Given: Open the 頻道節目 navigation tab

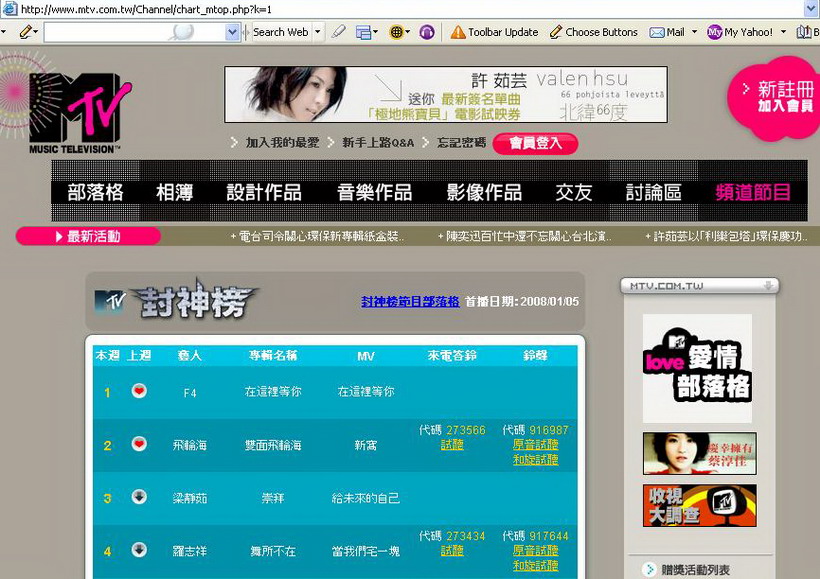Looking at the screenshot, I should point(753,192).
